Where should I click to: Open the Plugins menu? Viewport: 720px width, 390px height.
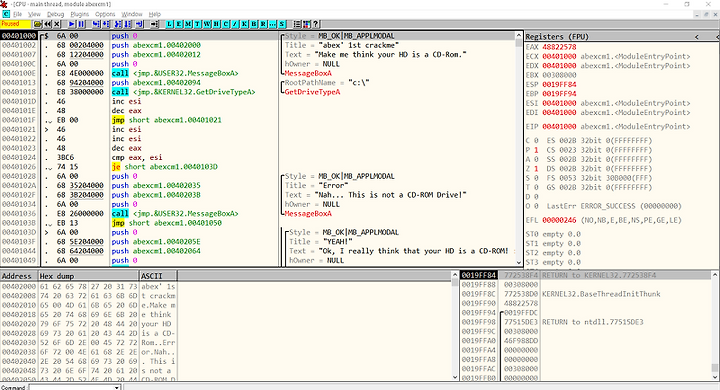(80, 14)
